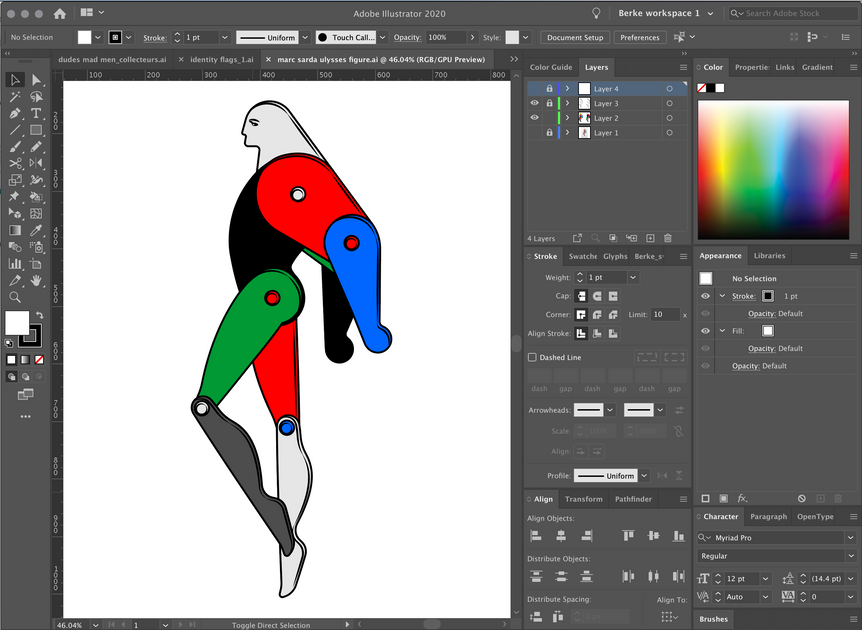Unlock Layer 1 via lock icon

(549, 132)
